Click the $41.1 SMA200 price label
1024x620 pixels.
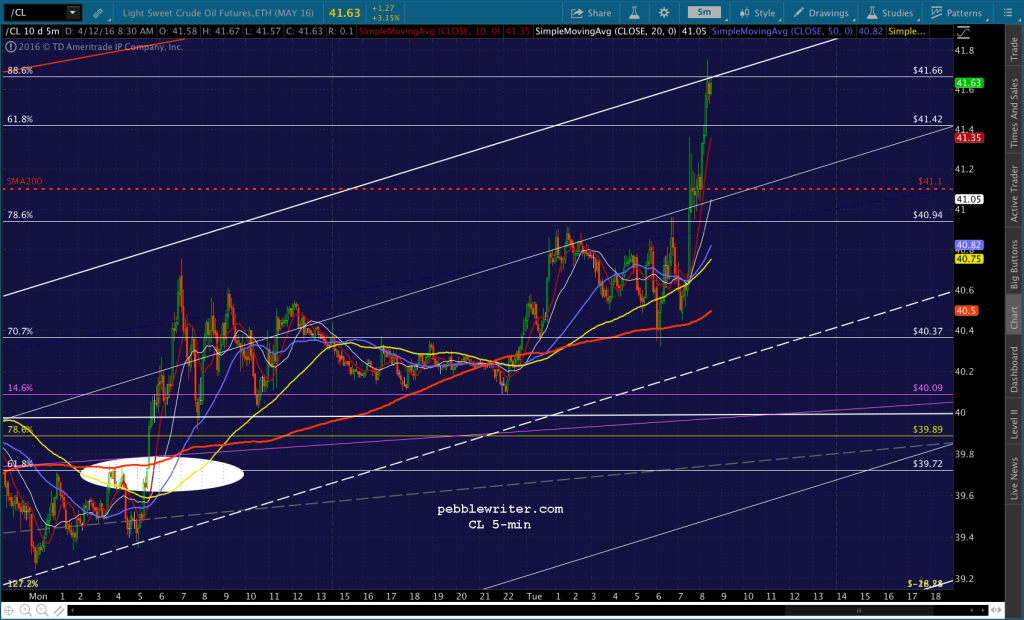[x=930, y=181]
